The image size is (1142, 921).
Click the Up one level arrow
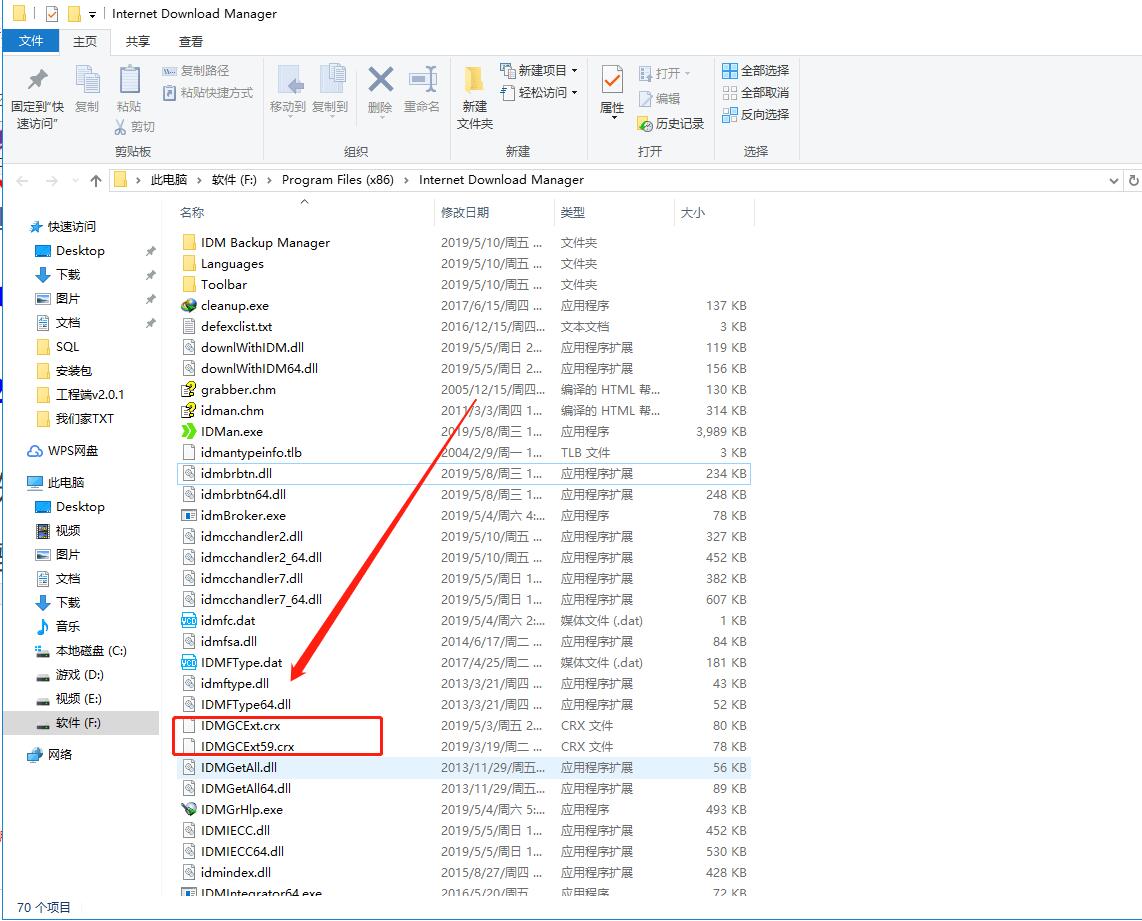point(95,181)
